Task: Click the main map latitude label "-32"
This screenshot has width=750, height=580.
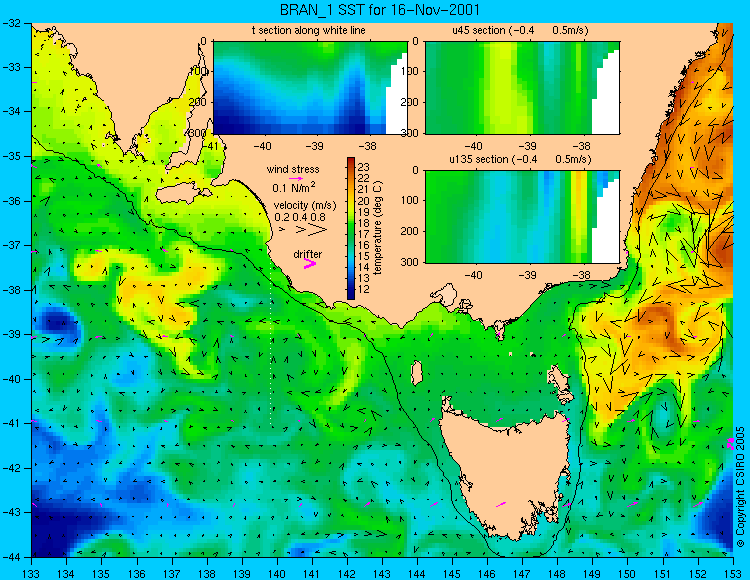Action: [11, 23]
